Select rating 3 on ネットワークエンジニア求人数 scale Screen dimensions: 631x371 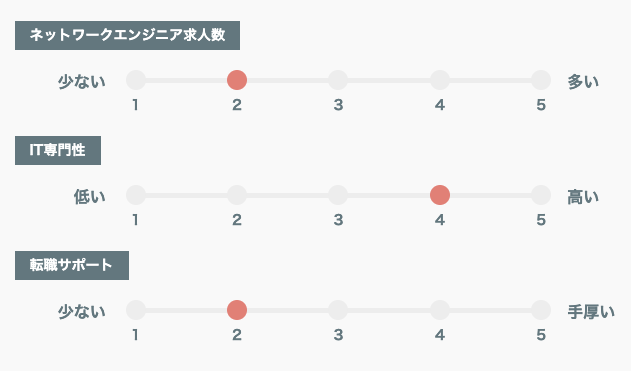pyautogui.click(x=338, y=80)
